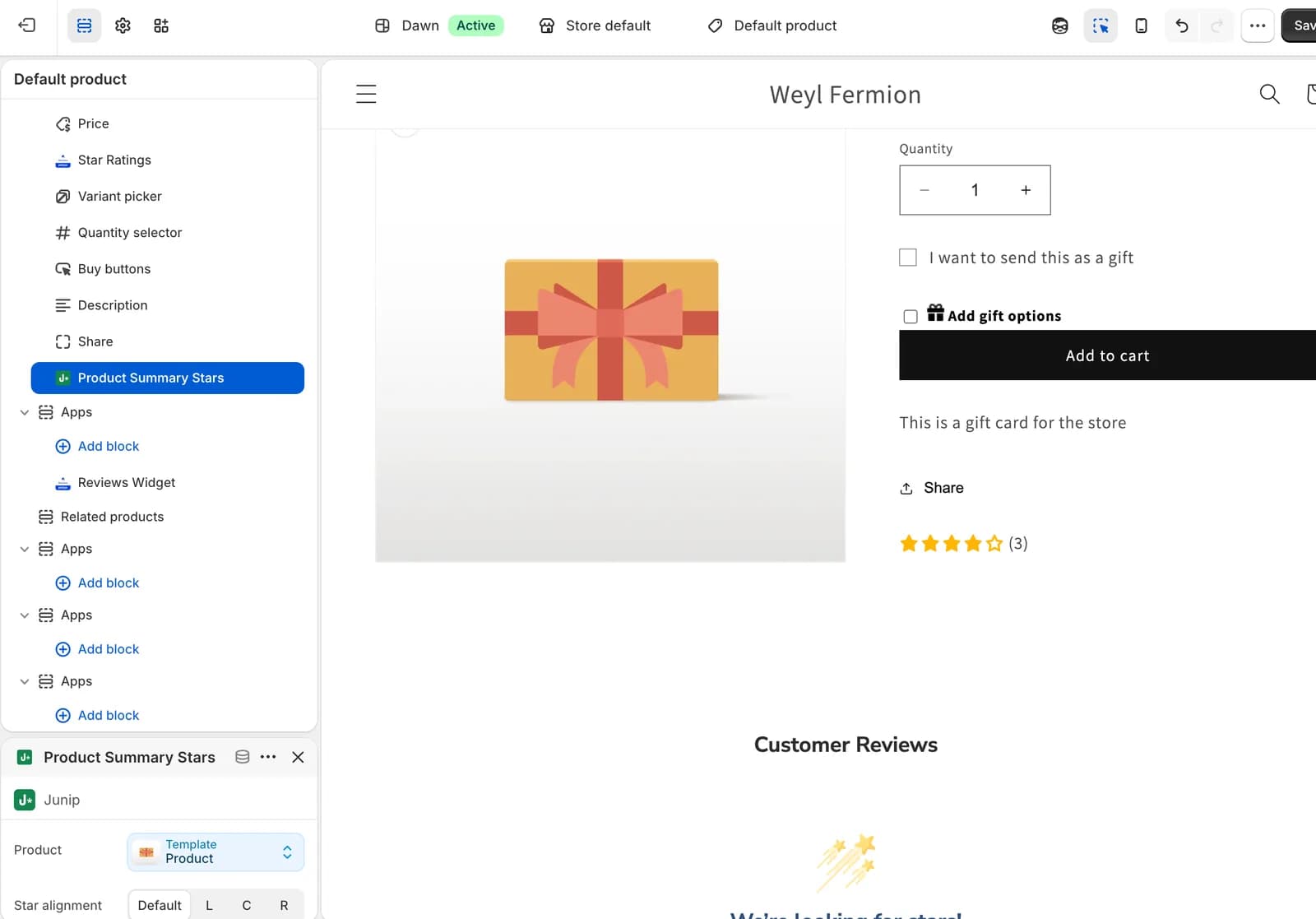Image resolution: width=1316 pixels, height=919 pixels.
Task: Click the quantity number input field
Action: point(975,190)
